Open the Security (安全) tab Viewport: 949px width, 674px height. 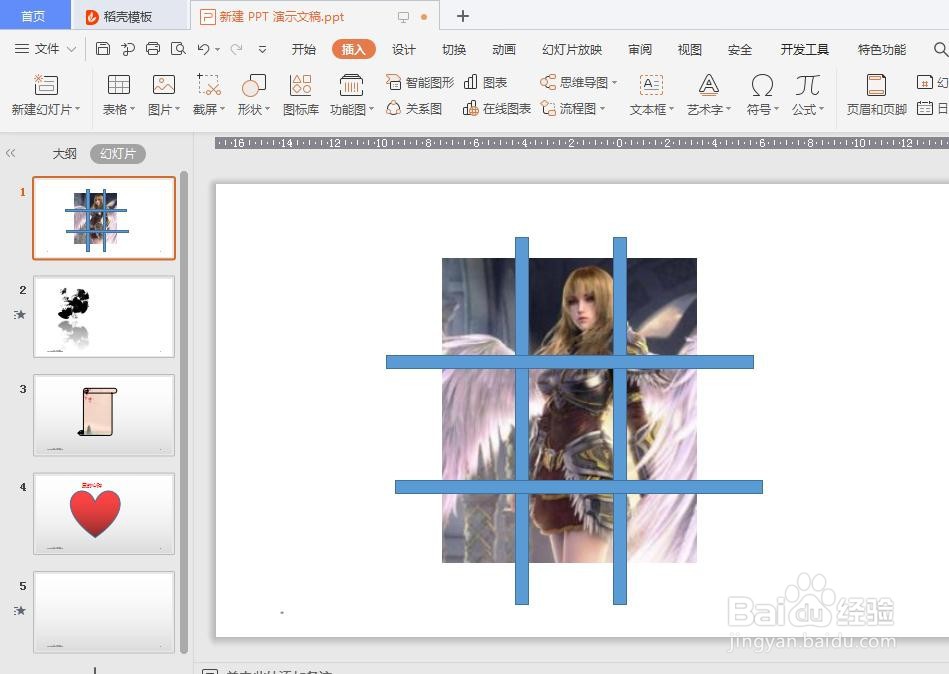(740, 50)
